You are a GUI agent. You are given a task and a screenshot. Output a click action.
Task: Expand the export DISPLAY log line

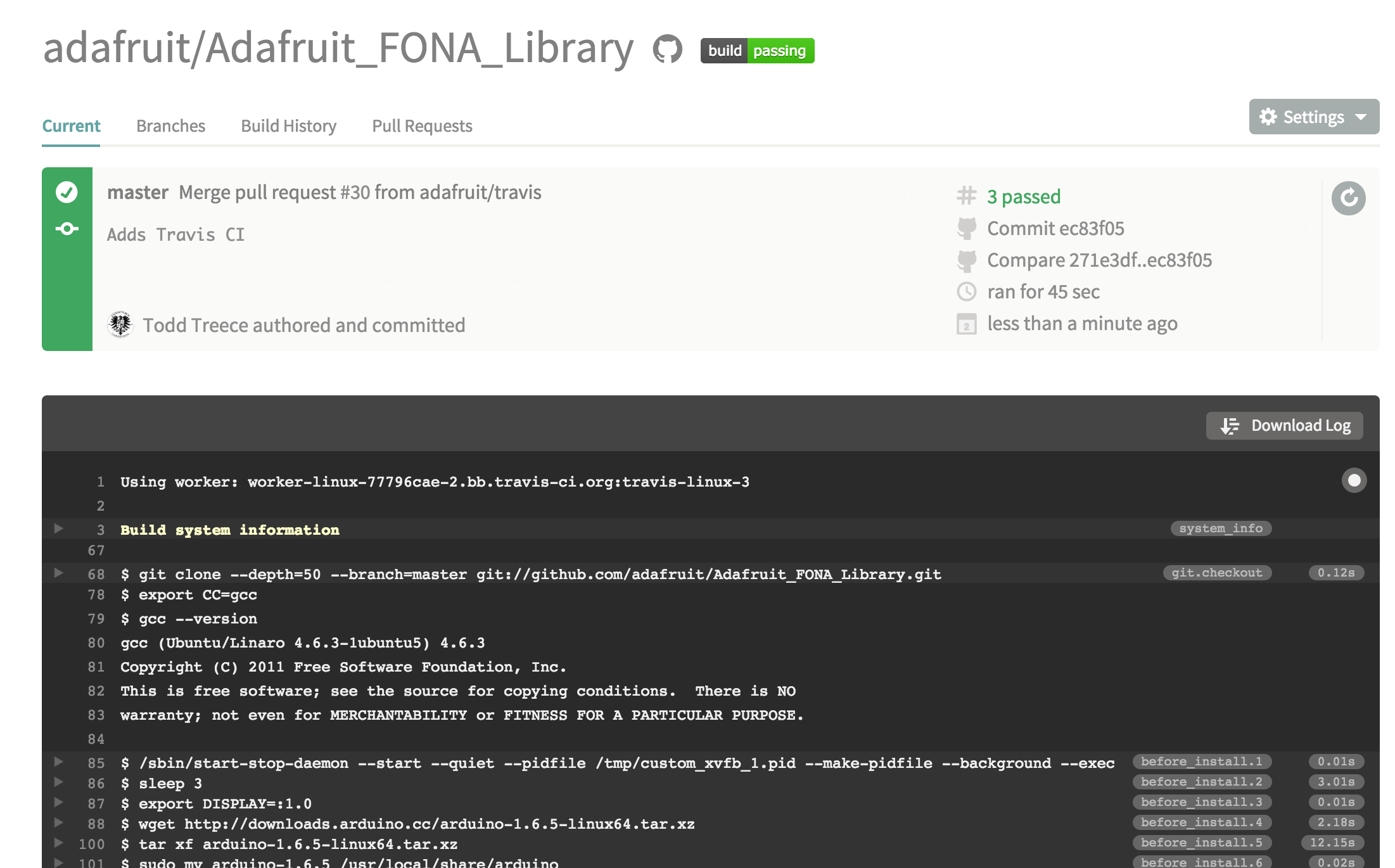tap(58, 802)
